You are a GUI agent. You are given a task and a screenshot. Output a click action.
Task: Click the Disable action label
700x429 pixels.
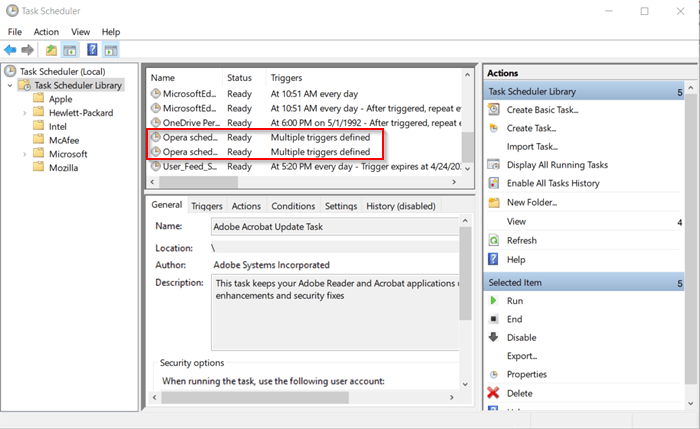521,337
